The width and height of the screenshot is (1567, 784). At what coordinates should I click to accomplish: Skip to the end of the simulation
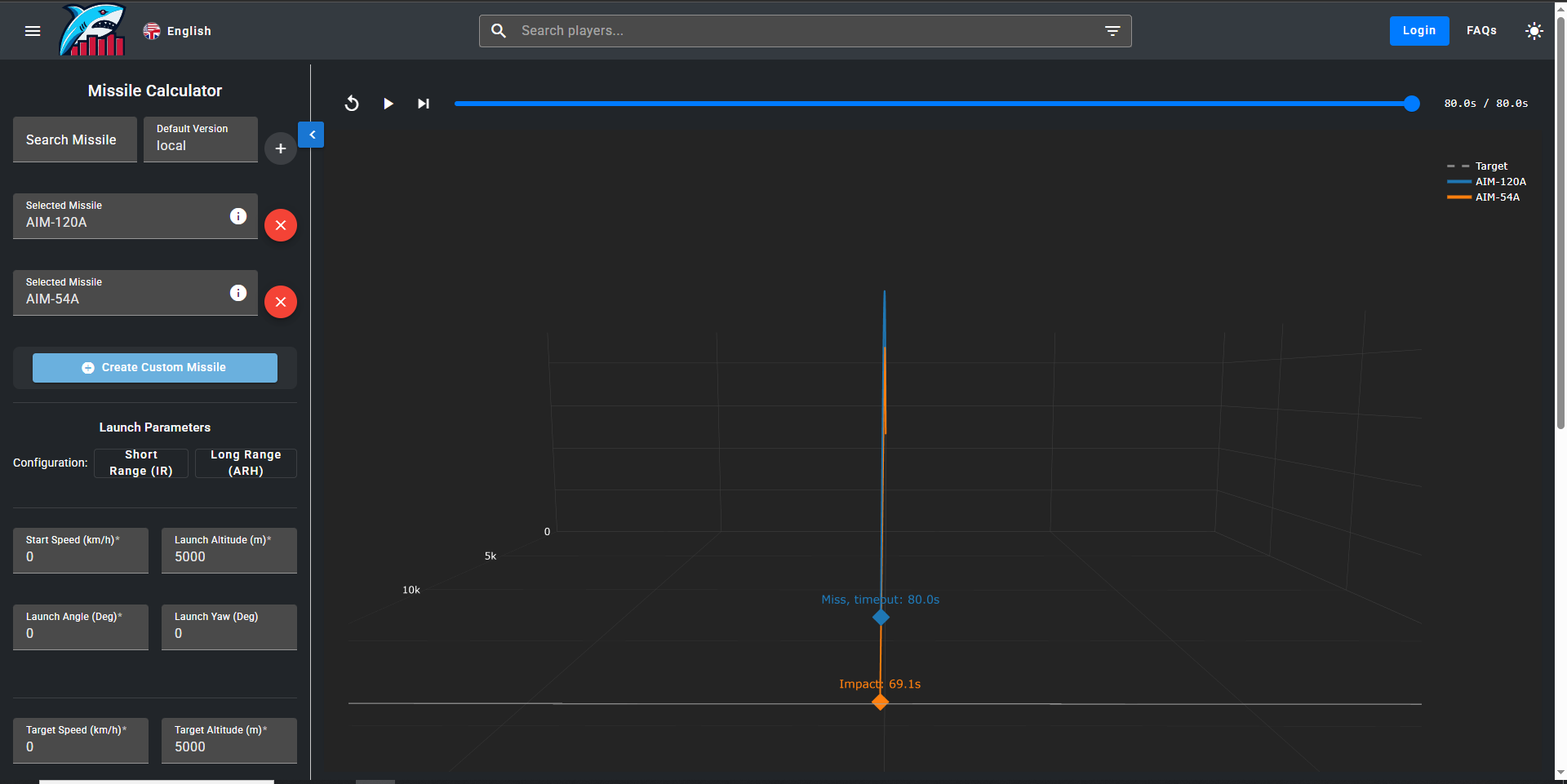[x=424, y=104]
